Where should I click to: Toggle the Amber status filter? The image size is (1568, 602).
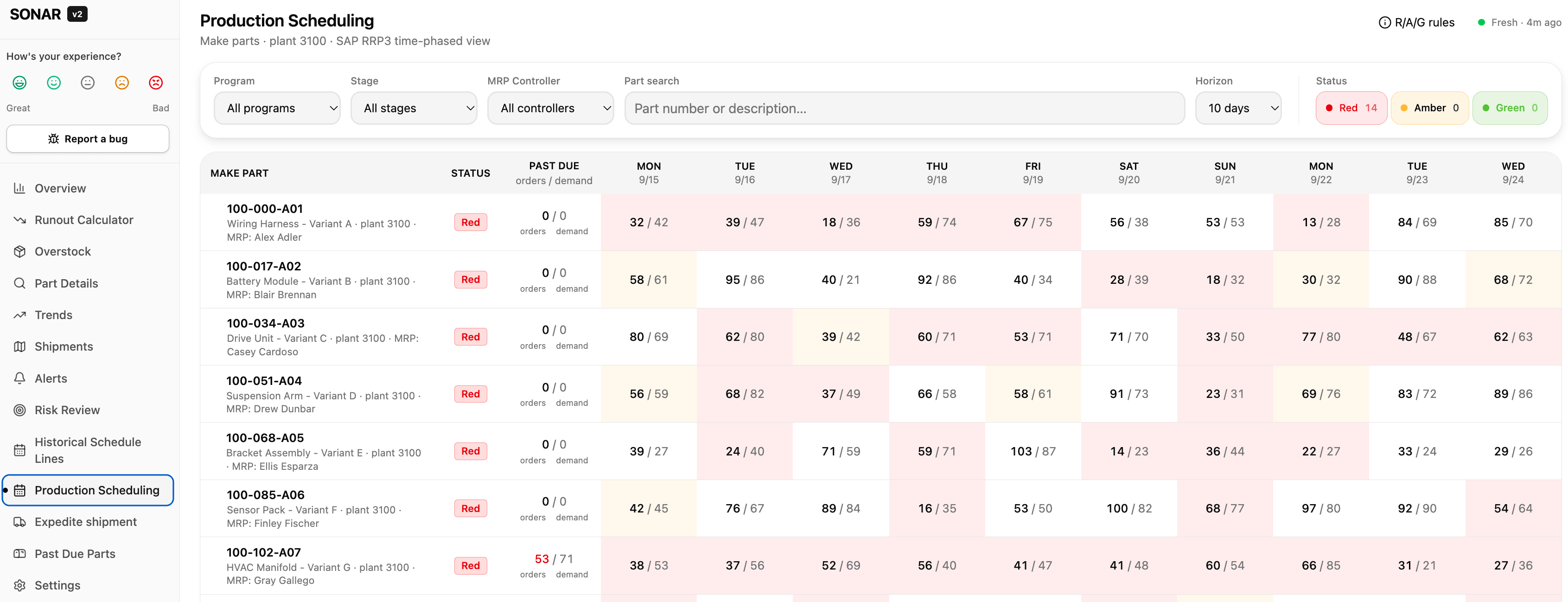(x=1429, y=108)
